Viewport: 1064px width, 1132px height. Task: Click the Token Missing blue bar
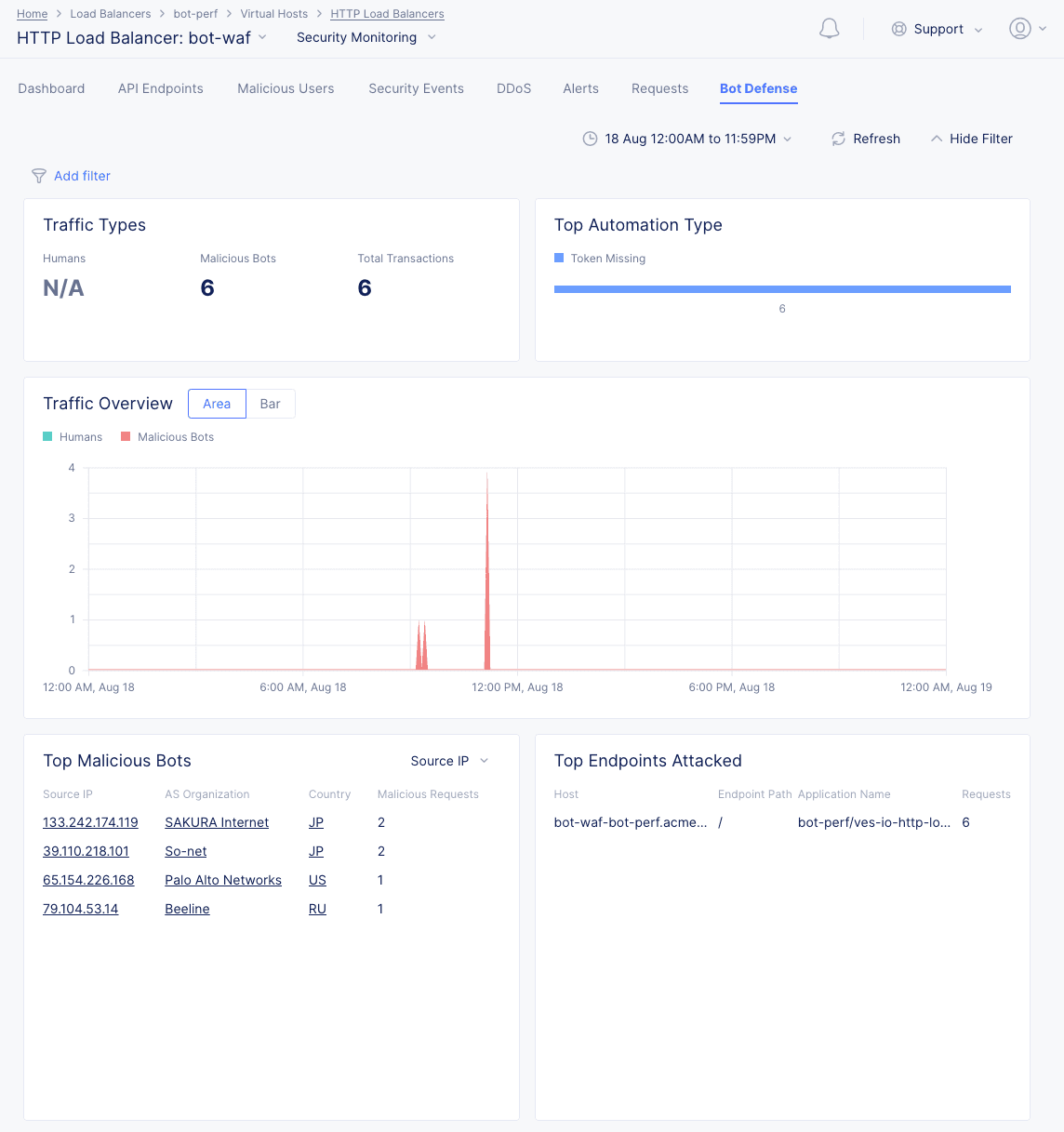782,289
